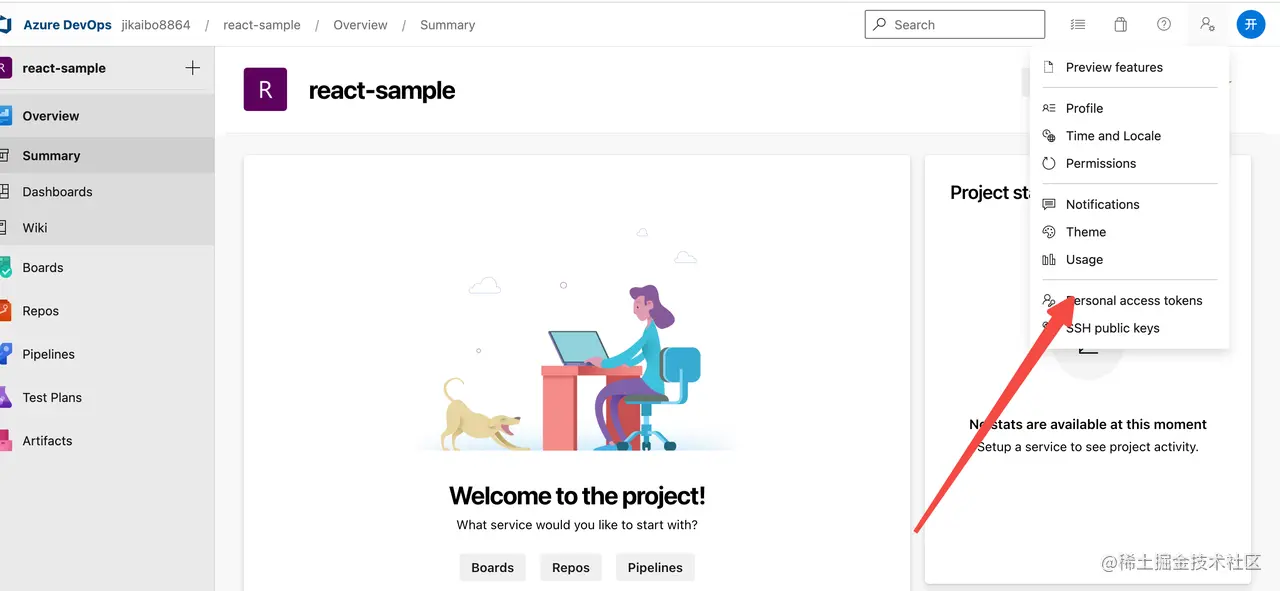Image resolution: width=1280 pixels, height=591 pixels.
Task: Click the Pipelines service button
Action: [655, 567]
